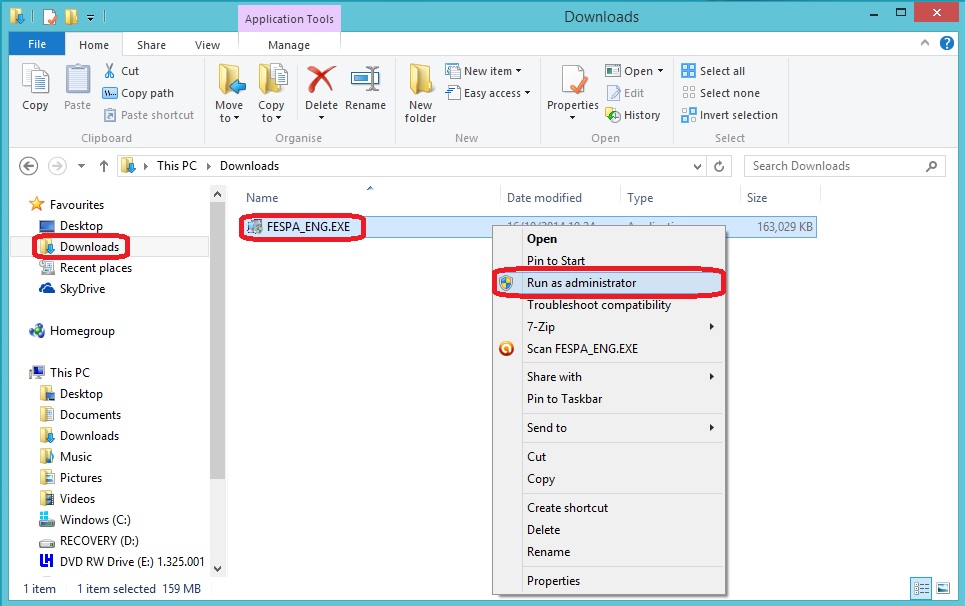Click Select all in the ribbon
Screen dimensions: 965x606
pyautogui.click(x=713, y=71)
